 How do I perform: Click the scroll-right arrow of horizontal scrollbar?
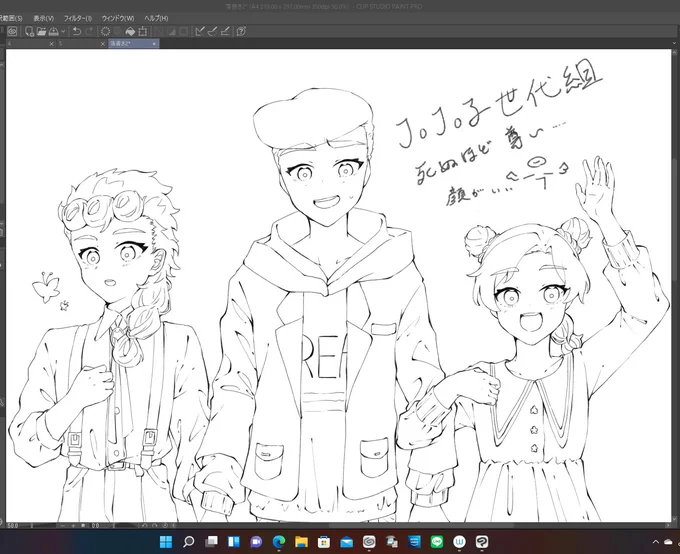[668, 525]
